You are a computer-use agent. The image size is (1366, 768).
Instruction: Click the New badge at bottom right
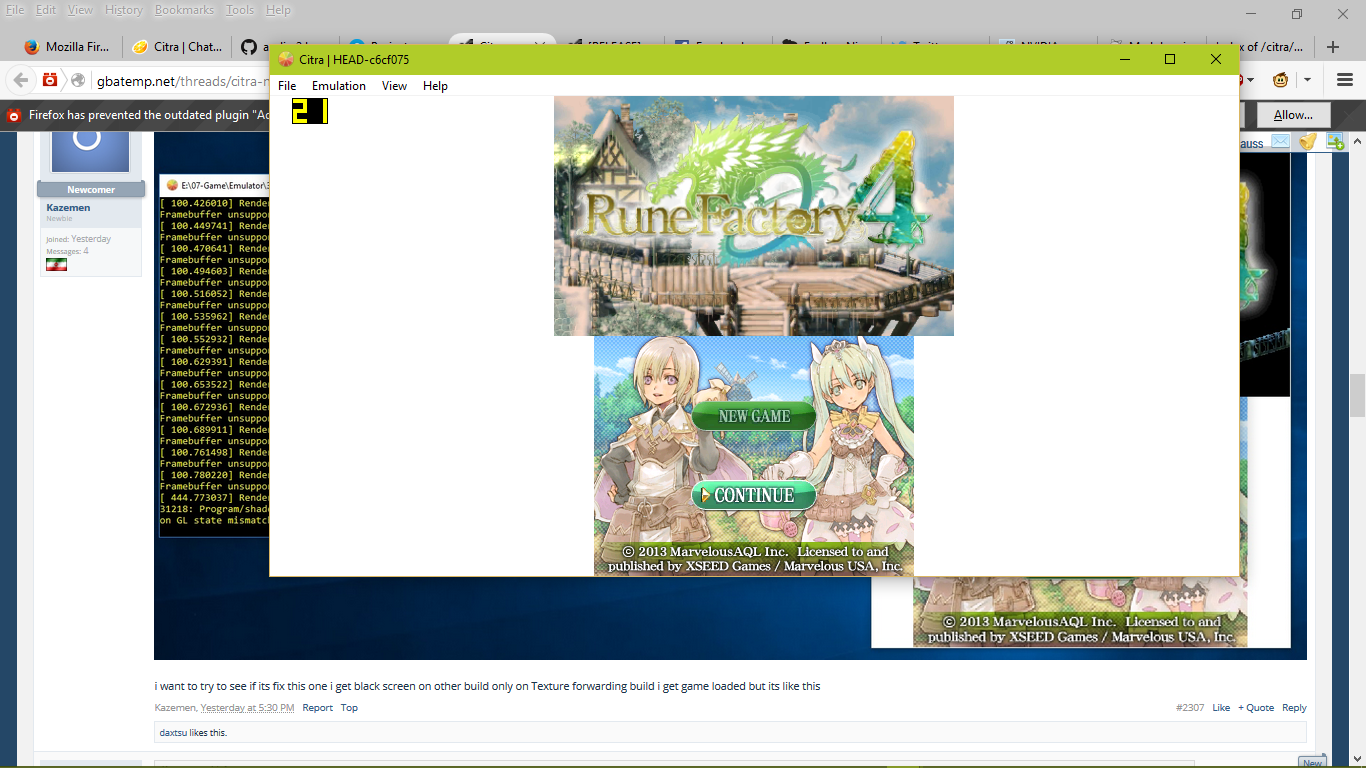coord(1312,762)
